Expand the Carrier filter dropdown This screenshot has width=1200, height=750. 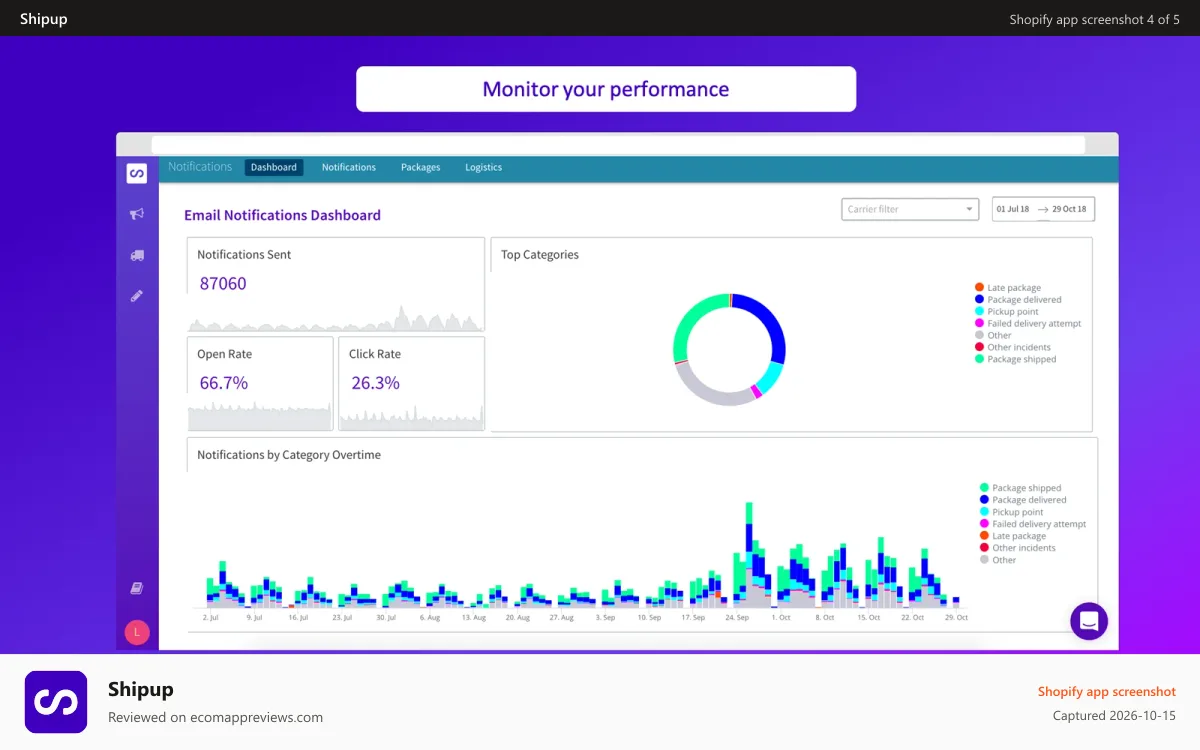(x=910, y=209)
